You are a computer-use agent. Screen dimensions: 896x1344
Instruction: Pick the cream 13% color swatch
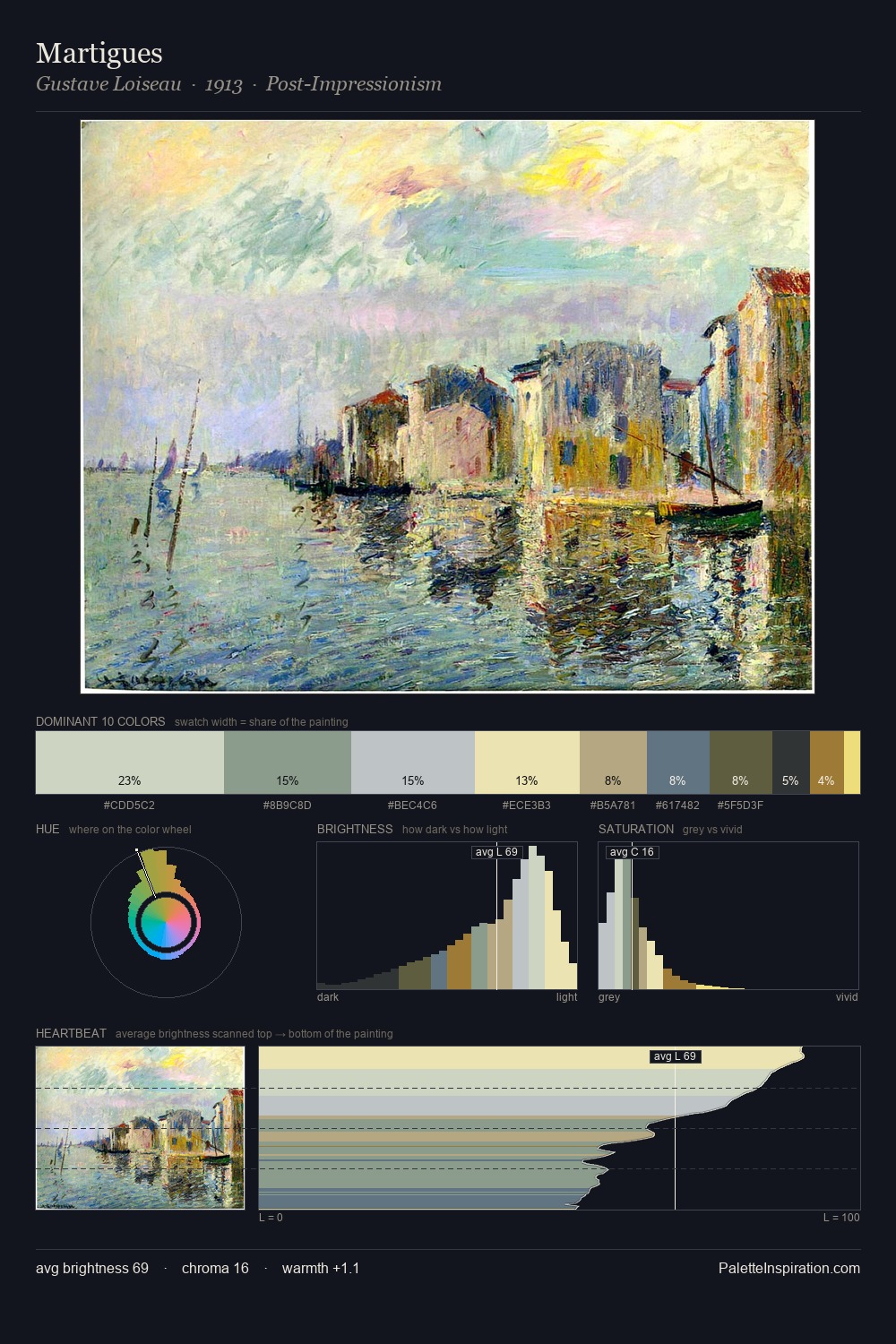[527, 762]
